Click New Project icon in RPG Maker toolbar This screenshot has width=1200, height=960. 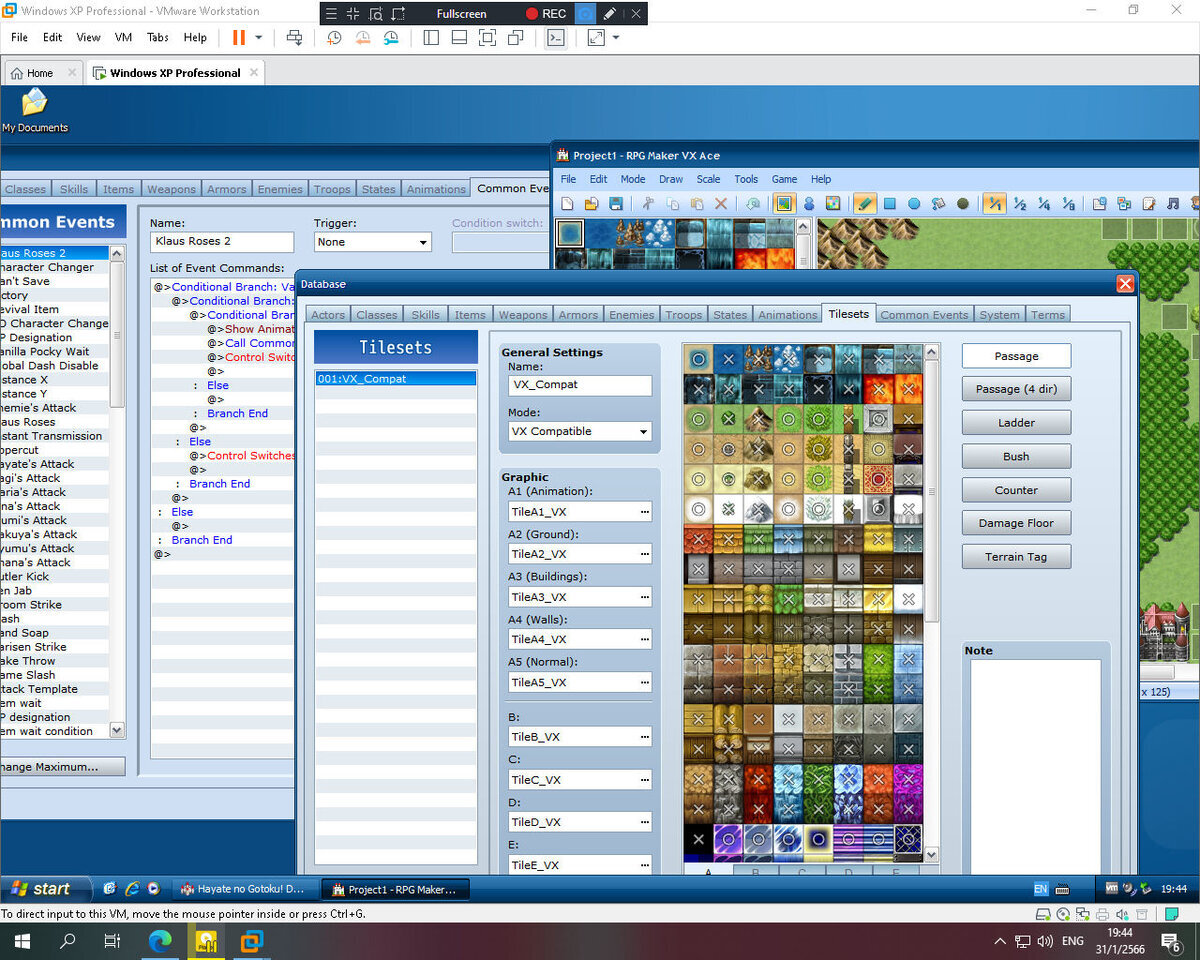(x=568, y=203)
